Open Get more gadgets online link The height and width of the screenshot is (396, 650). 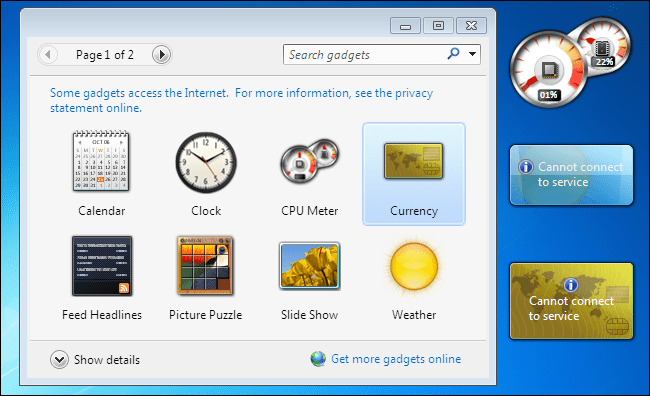click(396, 359)
